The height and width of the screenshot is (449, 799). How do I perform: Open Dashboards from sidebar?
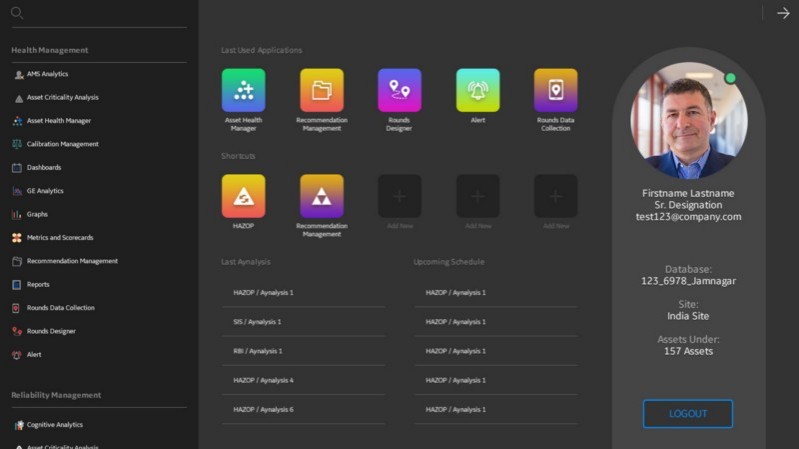[x=44, y=167]
